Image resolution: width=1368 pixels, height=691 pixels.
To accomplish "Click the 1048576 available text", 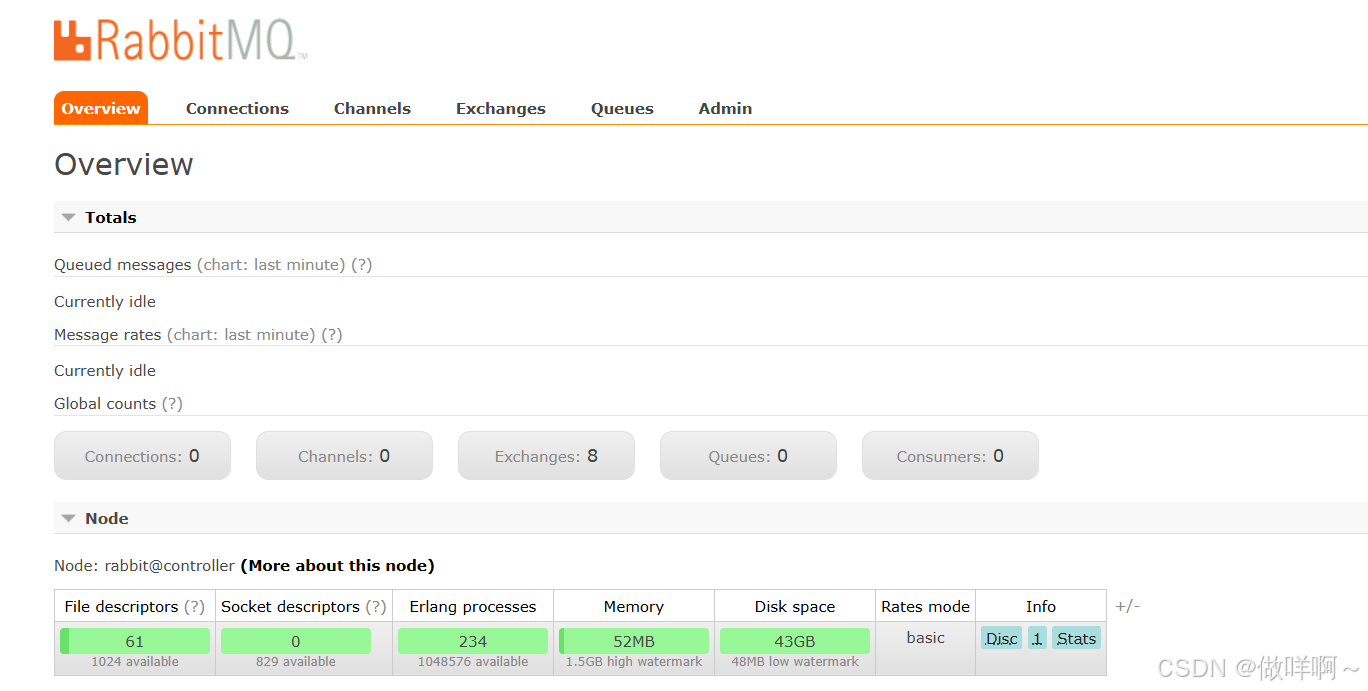I will pyautogui.click(x=473, y=662).
